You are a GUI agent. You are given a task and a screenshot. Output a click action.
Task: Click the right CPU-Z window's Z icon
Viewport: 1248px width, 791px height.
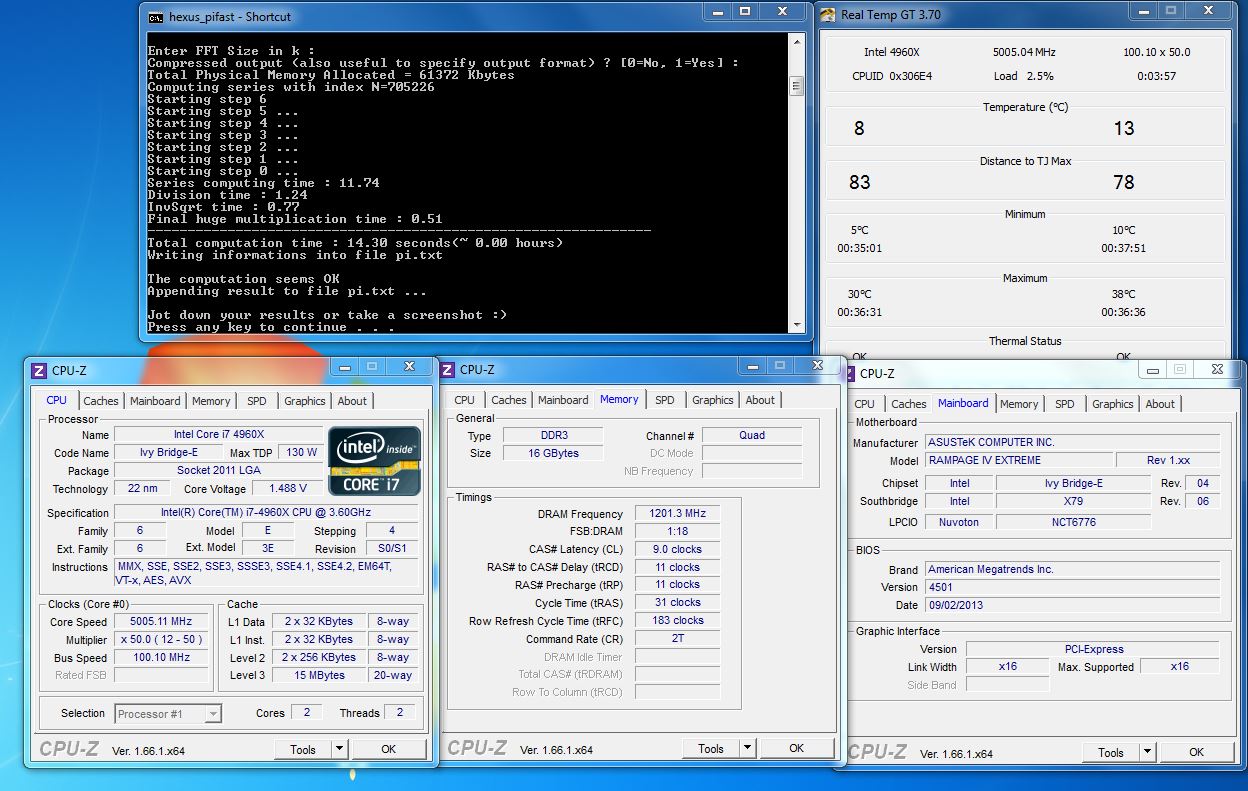(849, 373)
